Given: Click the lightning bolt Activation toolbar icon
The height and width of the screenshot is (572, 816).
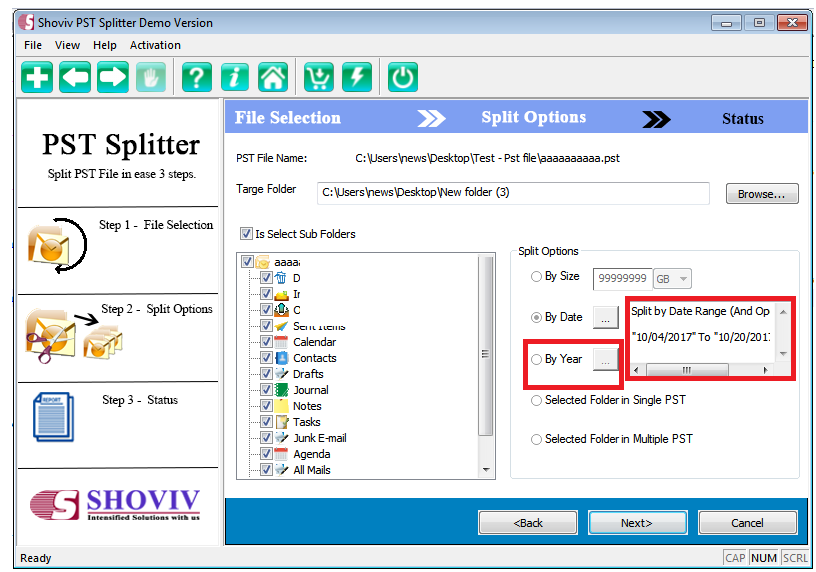Looking at the screenshot, I should tap(357, 78).
